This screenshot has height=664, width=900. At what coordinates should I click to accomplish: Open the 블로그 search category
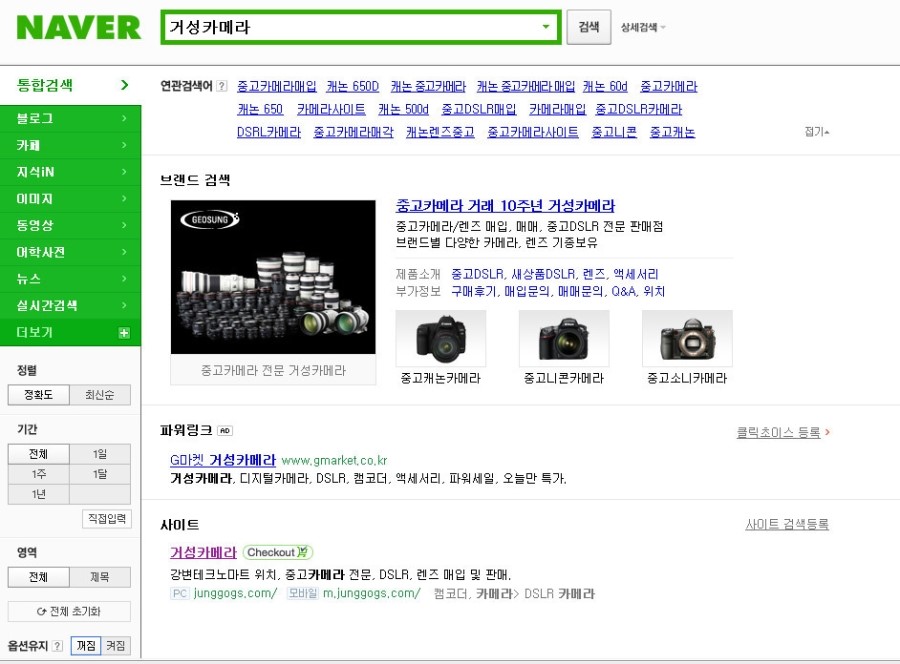coord(71,118)
